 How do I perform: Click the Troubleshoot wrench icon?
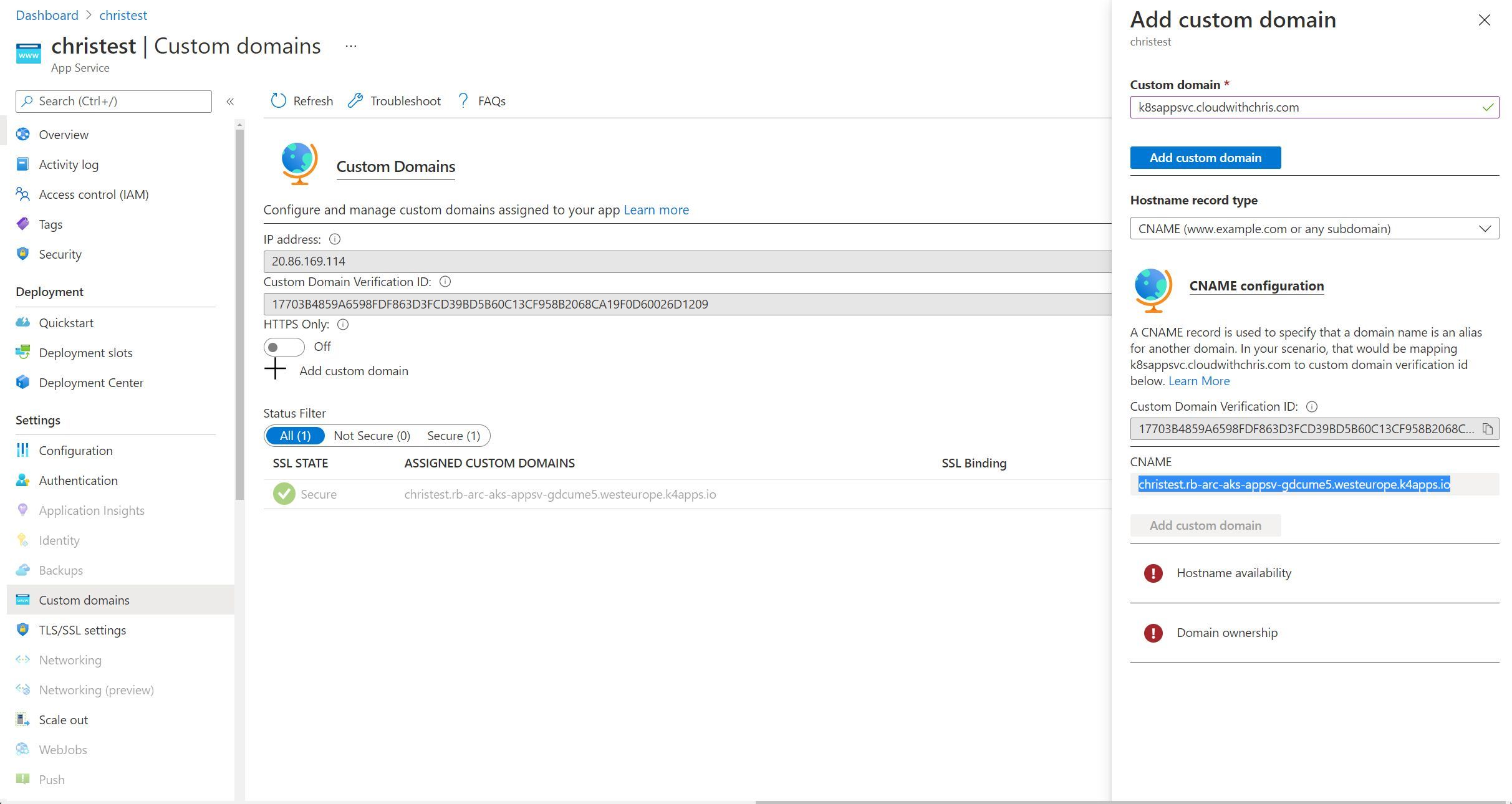(355, 101)
